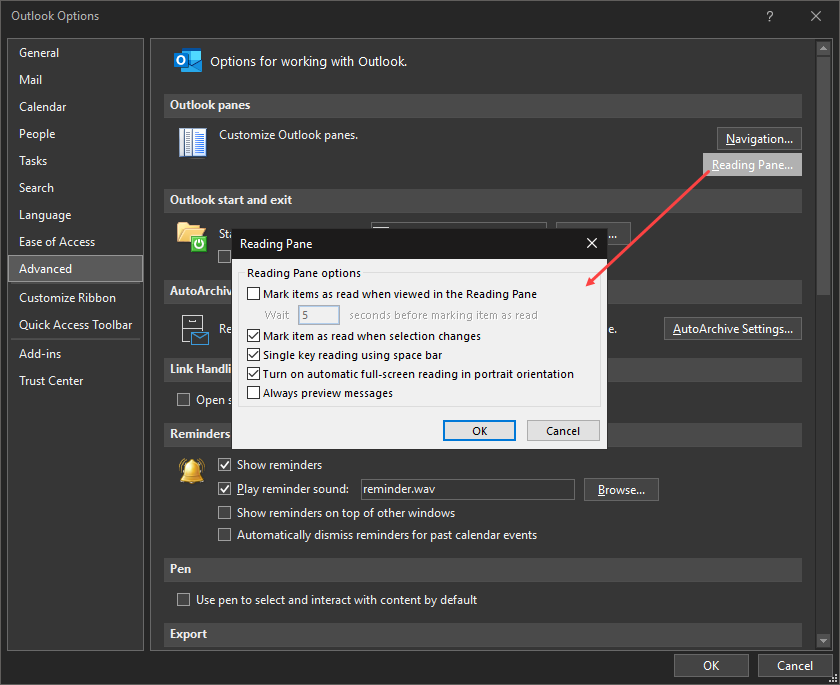Select the Calendar category

tap(76, 107)
